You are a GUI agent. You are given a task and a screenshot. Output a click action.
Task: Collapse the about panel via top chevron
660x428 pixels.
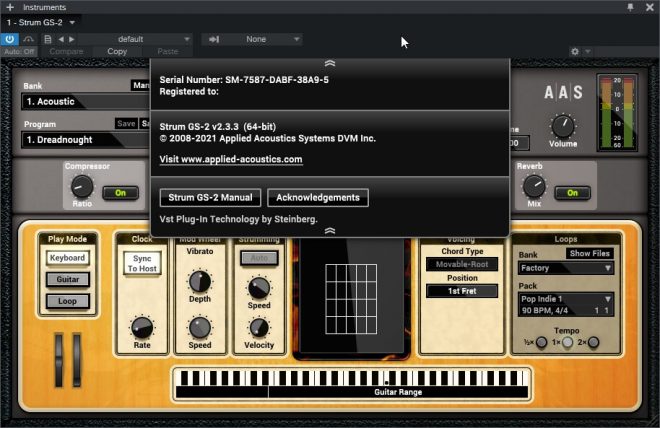click(x=330, y=63)
